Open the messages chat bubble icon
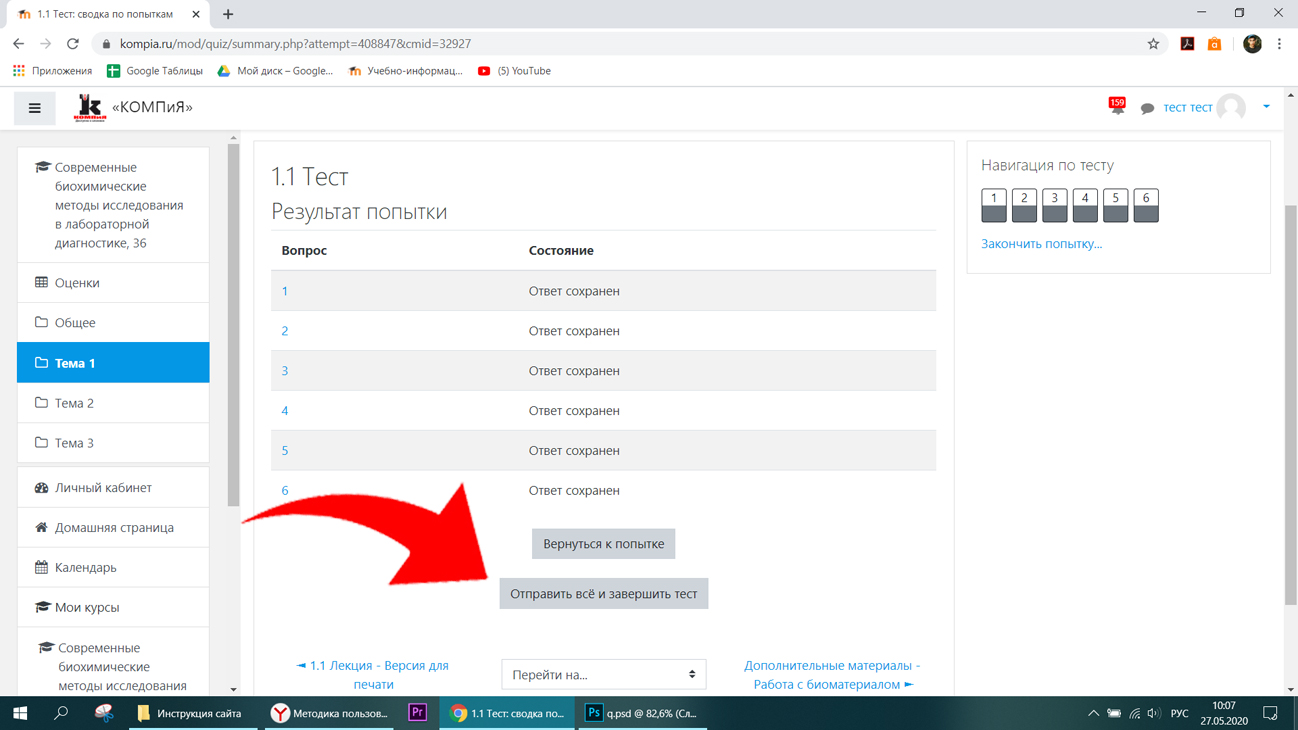The height and width of the screenshot is (730, 1298). click(1147, 108)
